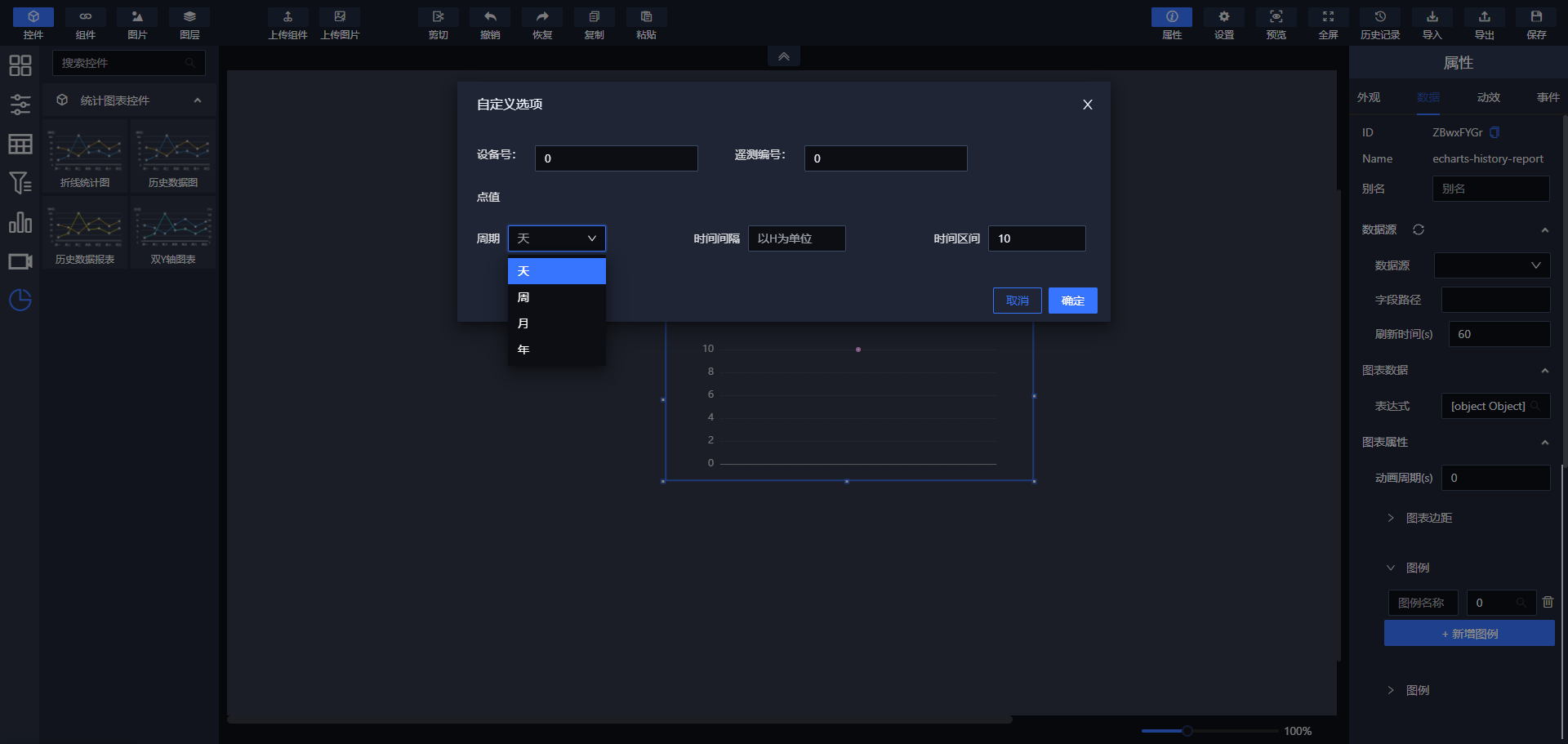1568x744 pixels.
Task: Copy the component ID ZBwxFYGr
Action: pos(1494,132)
